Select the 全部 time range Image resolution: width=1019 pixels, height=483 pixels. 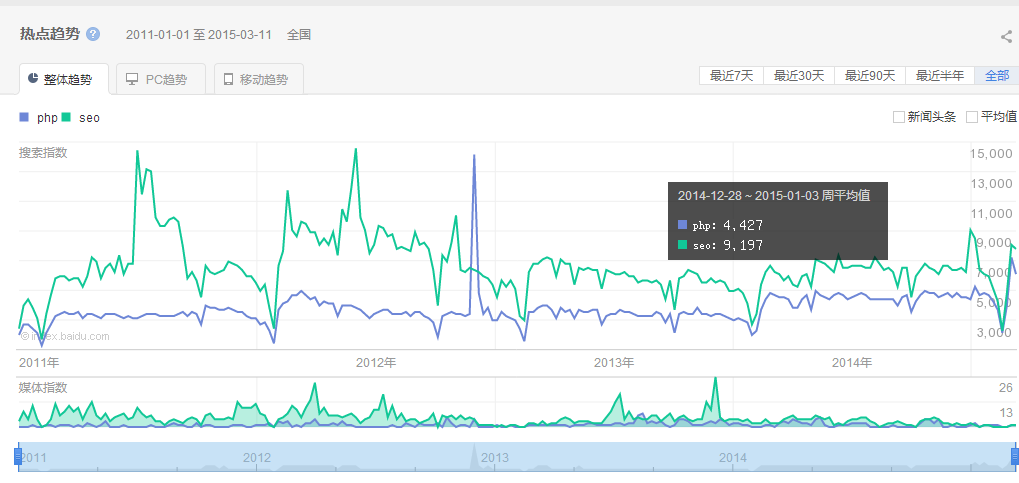(x=997, y=75)
